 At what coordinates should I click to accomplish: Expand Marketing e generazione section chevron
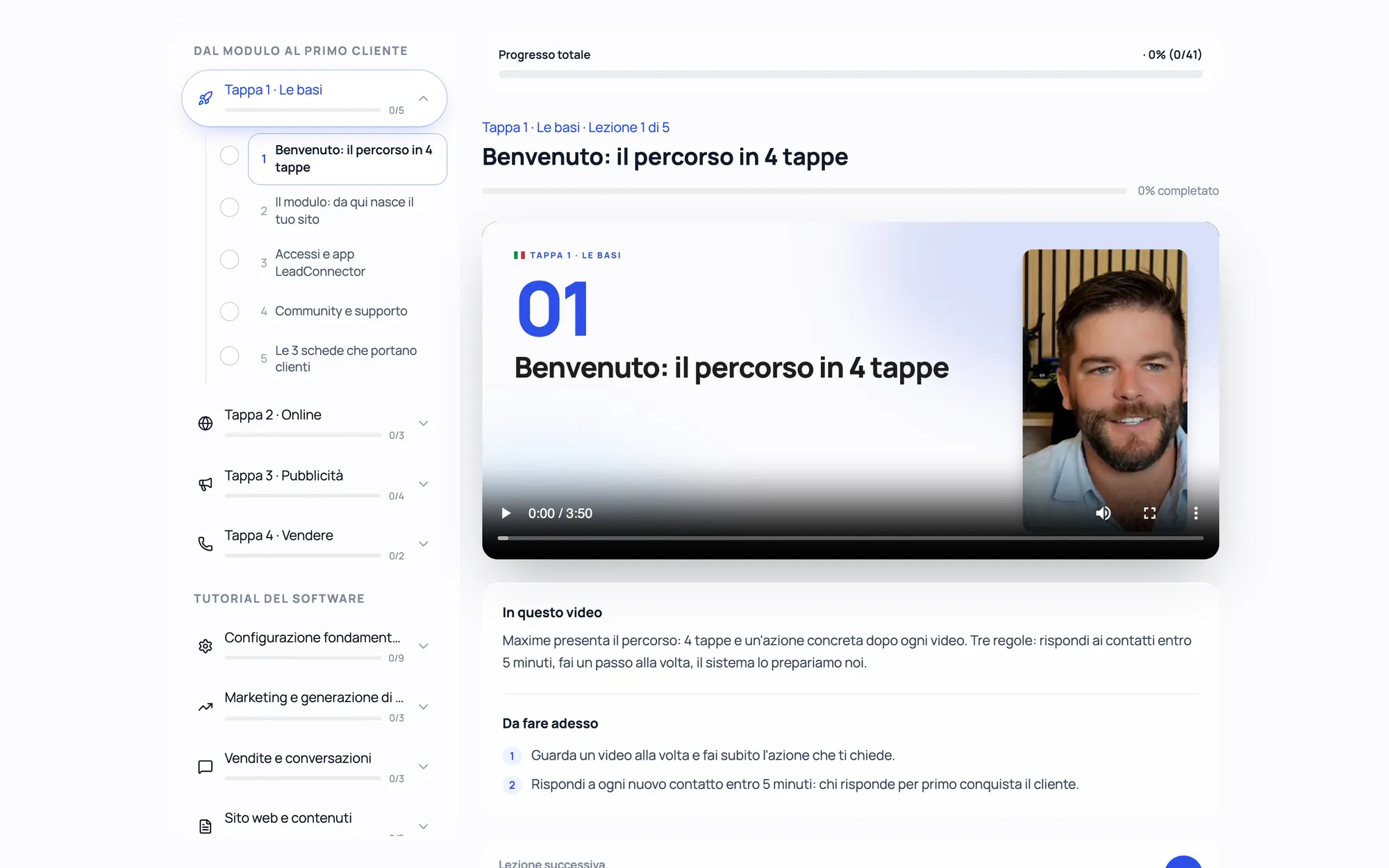424,707
